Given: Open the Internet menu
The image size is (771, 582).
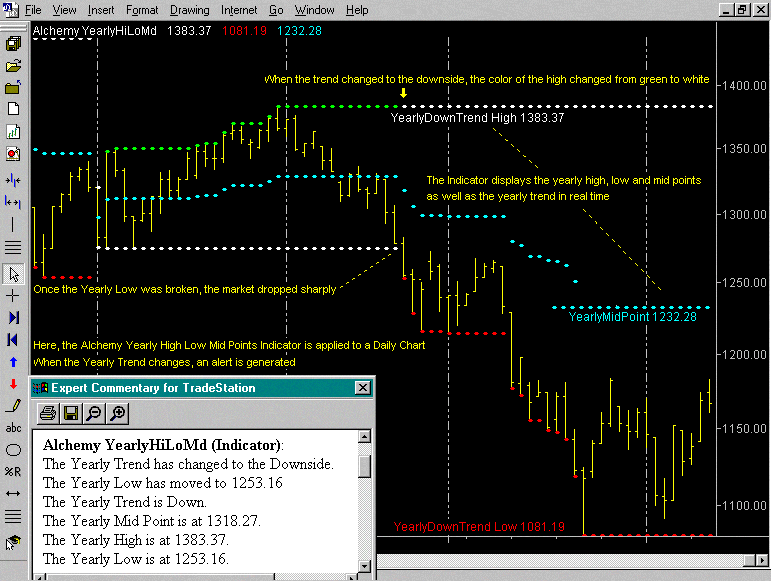Looking at the screenshot, I should coord(239,10).
